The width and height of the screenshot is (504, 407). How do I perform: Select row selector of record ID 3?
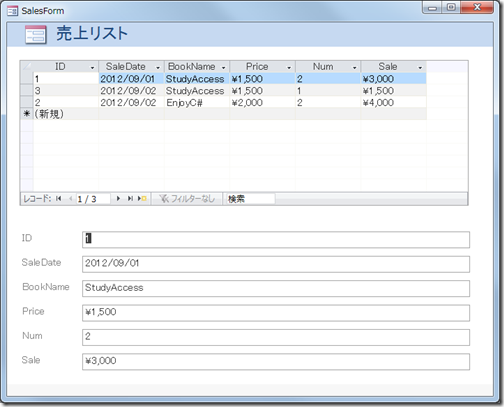click(x=27, y=90)
